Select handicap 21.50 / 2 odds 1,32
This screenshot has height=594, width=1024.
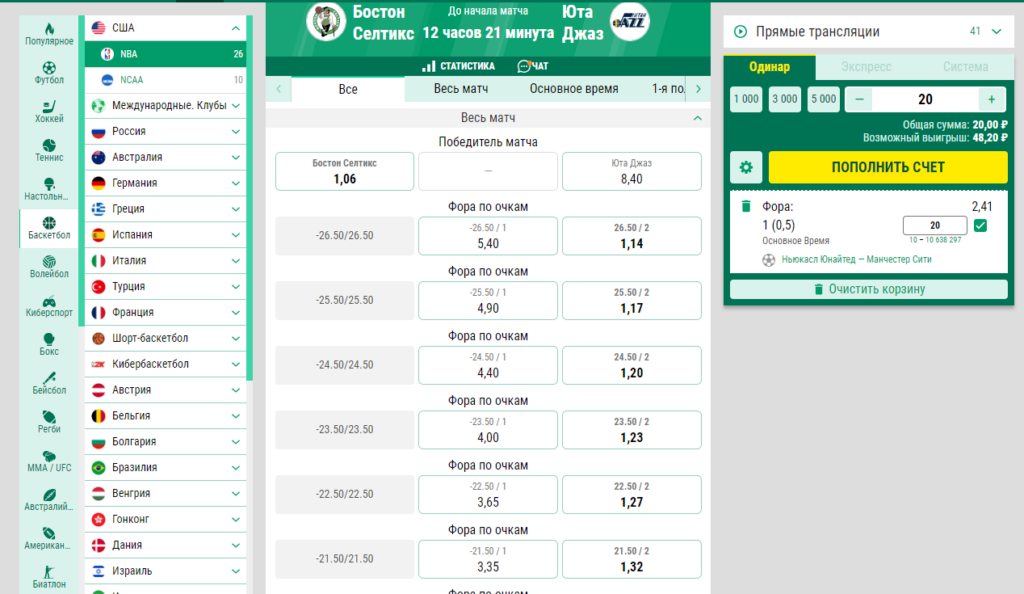[632, 559]
